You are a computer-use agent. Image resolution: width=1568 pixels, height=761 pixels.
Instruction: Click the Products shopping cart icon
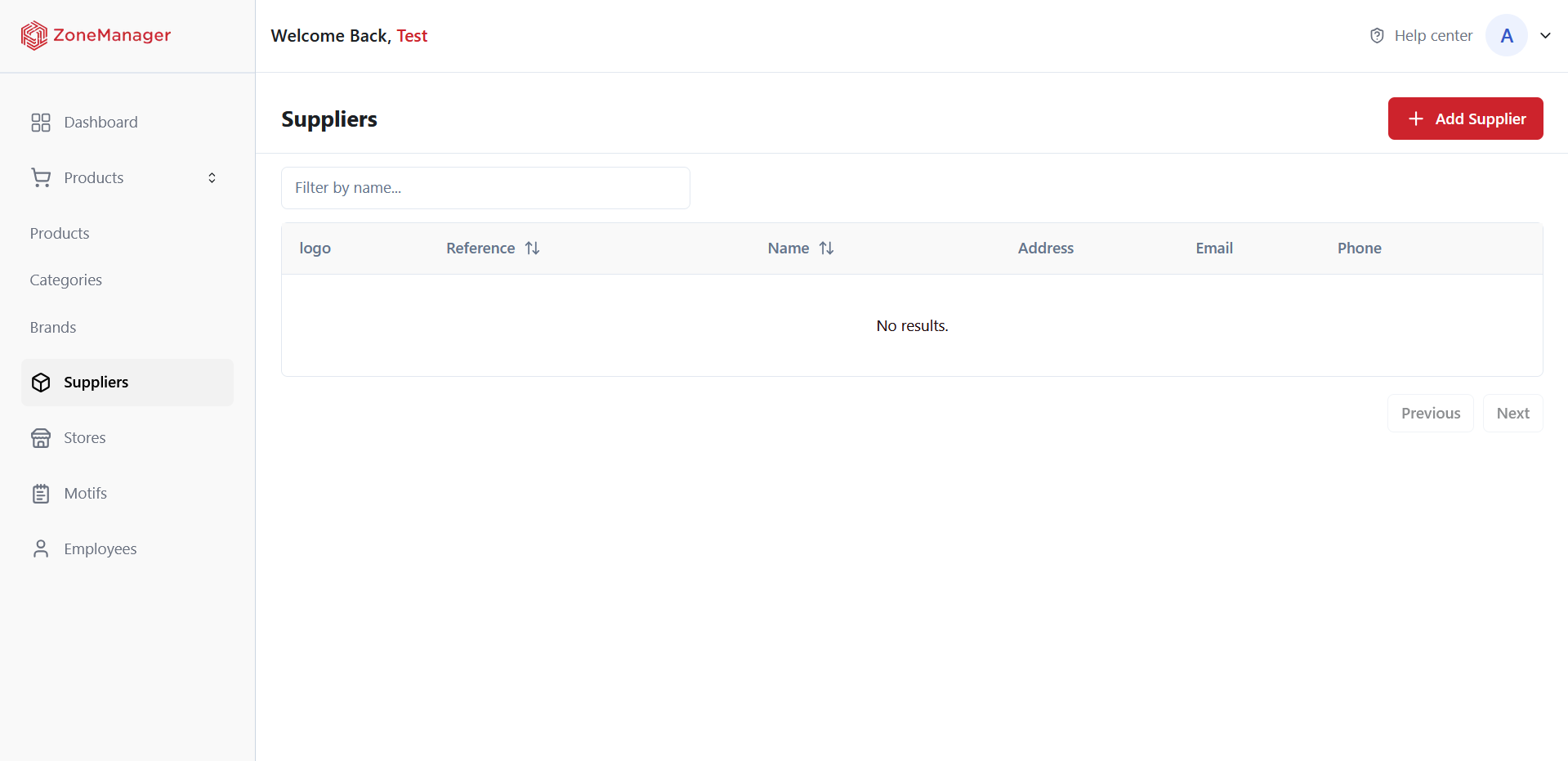41,177
